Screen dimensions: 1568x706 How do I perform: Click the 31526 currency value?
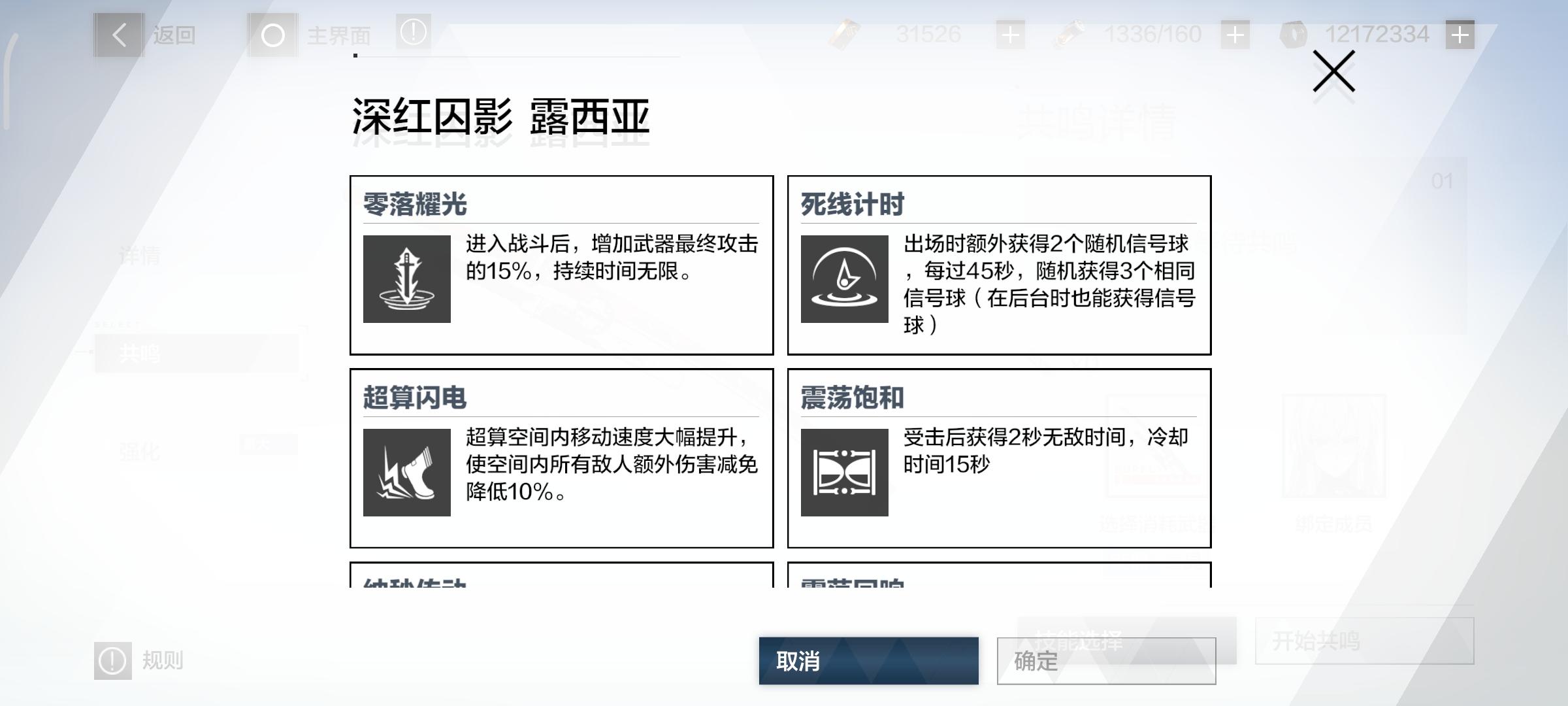point(928,35)
